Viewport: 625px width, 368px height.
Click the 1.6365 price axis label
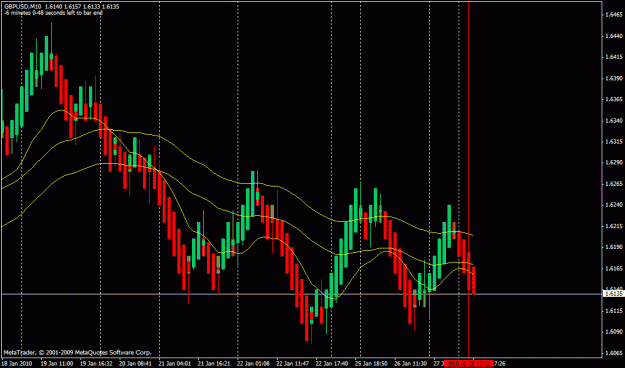pos(614,99)
